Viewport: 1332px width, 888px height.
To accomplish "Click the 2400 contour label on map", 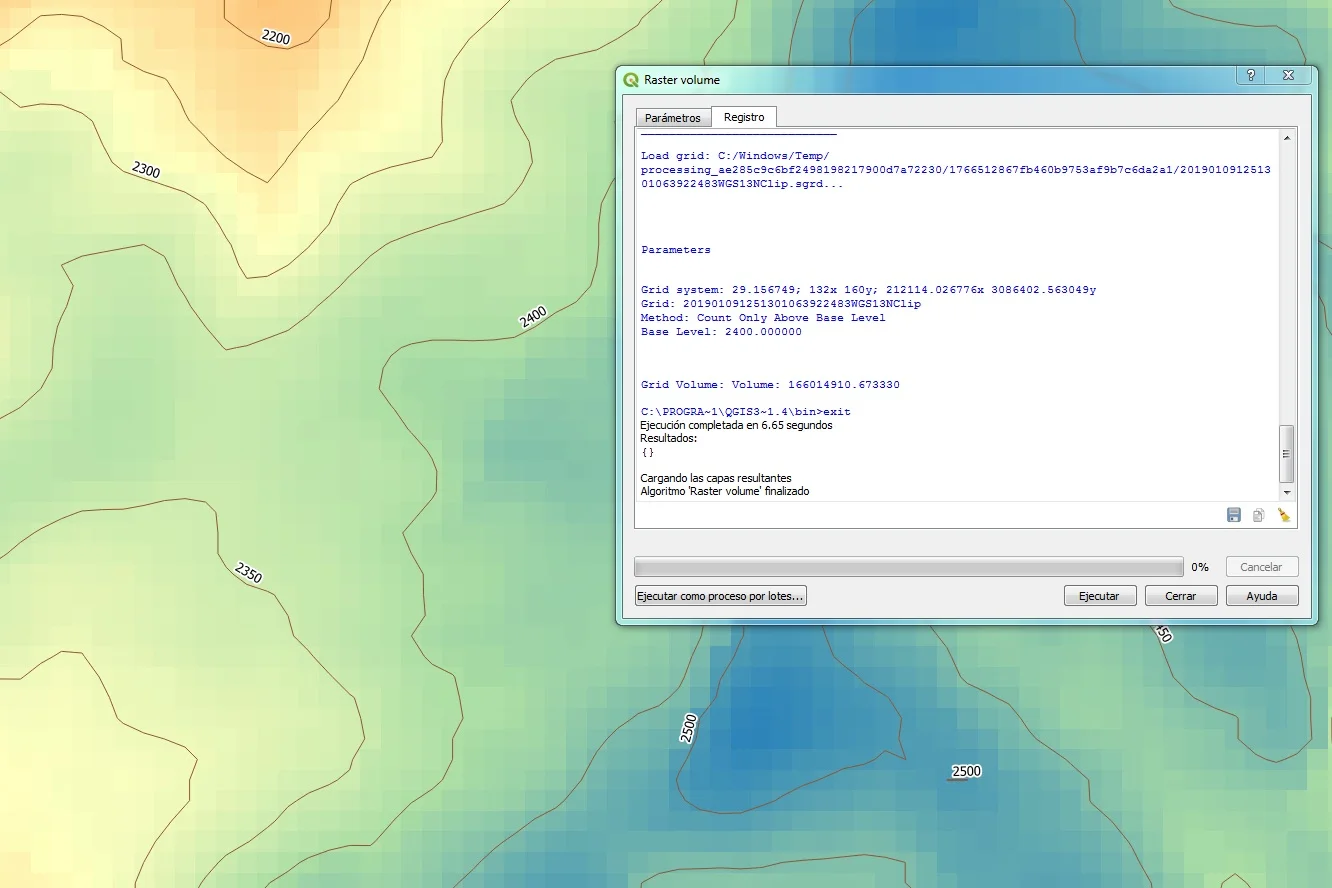I will (x=533, y=318).
